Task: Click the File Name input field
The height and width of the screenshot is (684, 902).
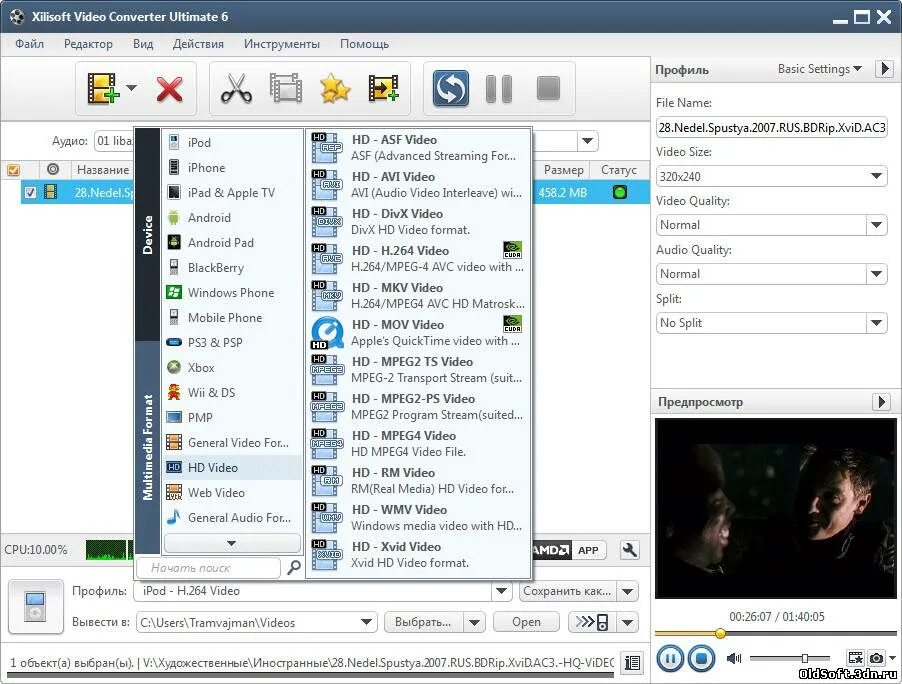Action: coord(771,127)
